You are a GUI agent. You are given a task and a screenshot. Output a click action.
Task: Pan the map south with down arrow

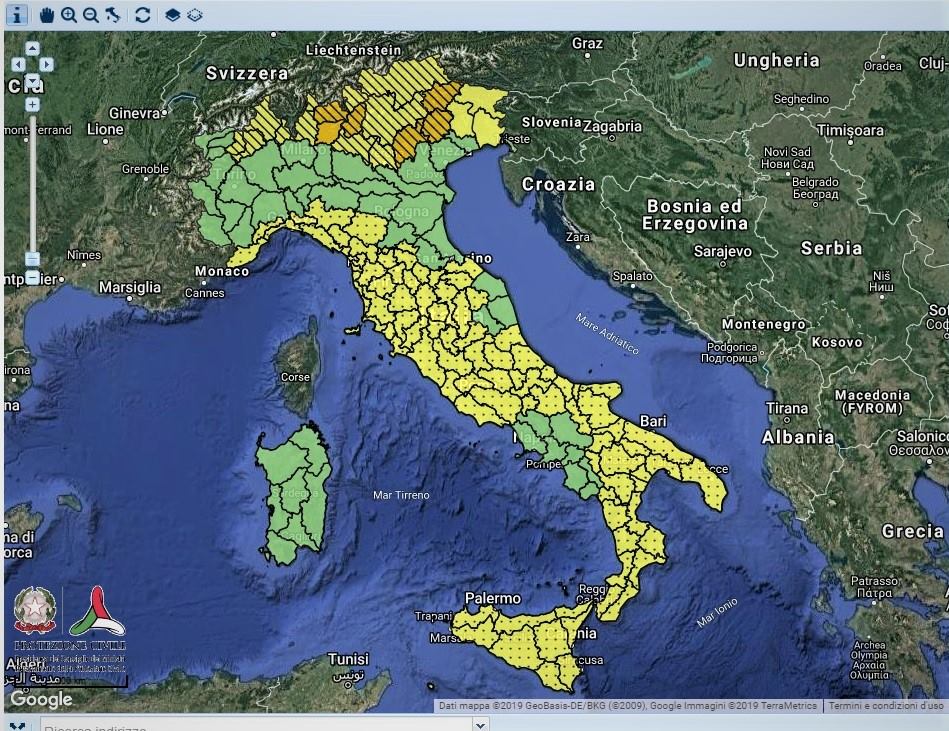click(x=33, y=79)
